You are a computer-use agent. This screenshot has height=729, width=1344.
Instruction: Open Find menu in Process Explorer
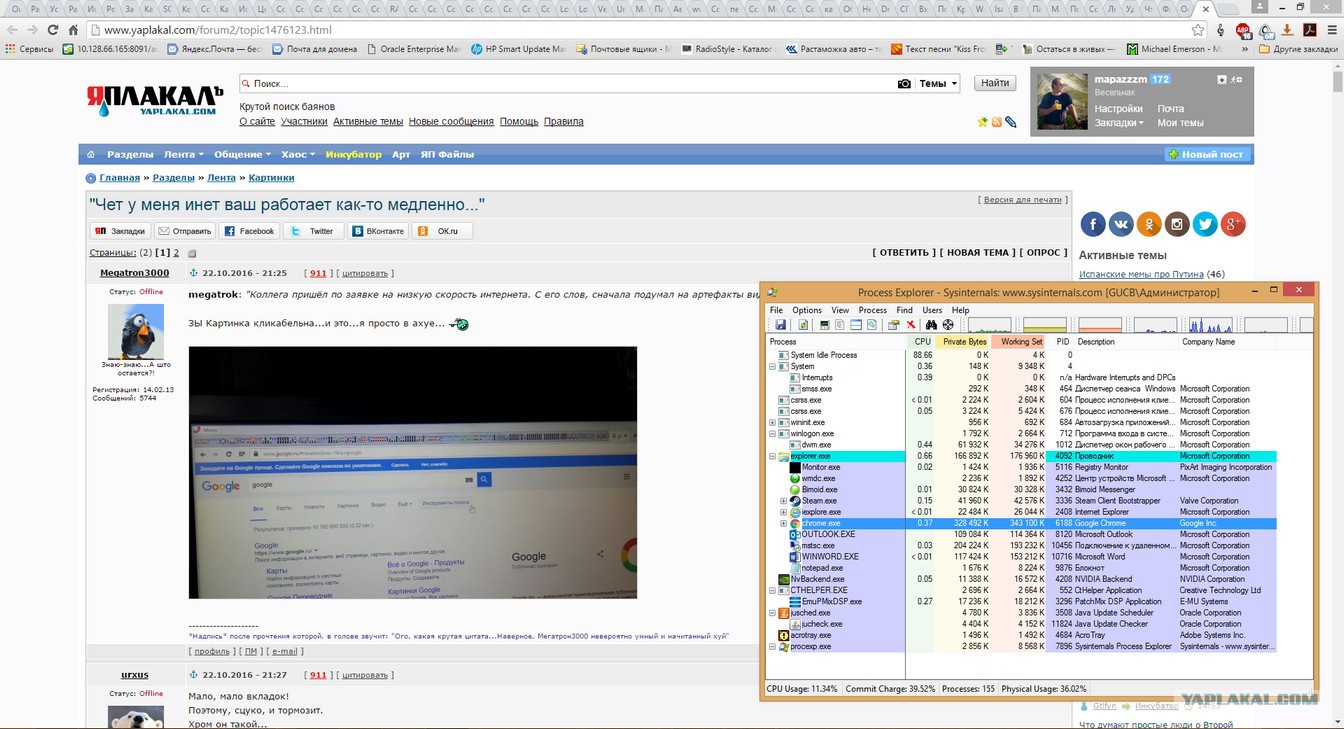(904, 310)
